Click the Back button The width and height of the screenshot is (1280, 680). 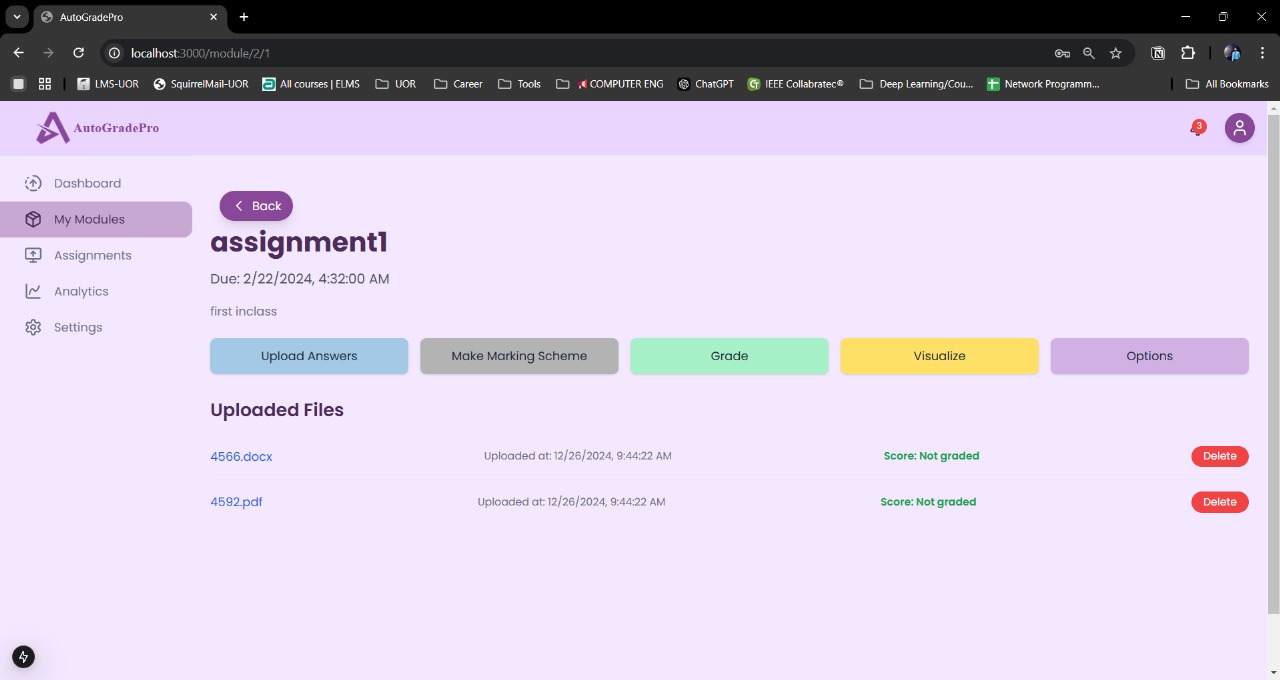pyautogui.click(x=256, y=206)
